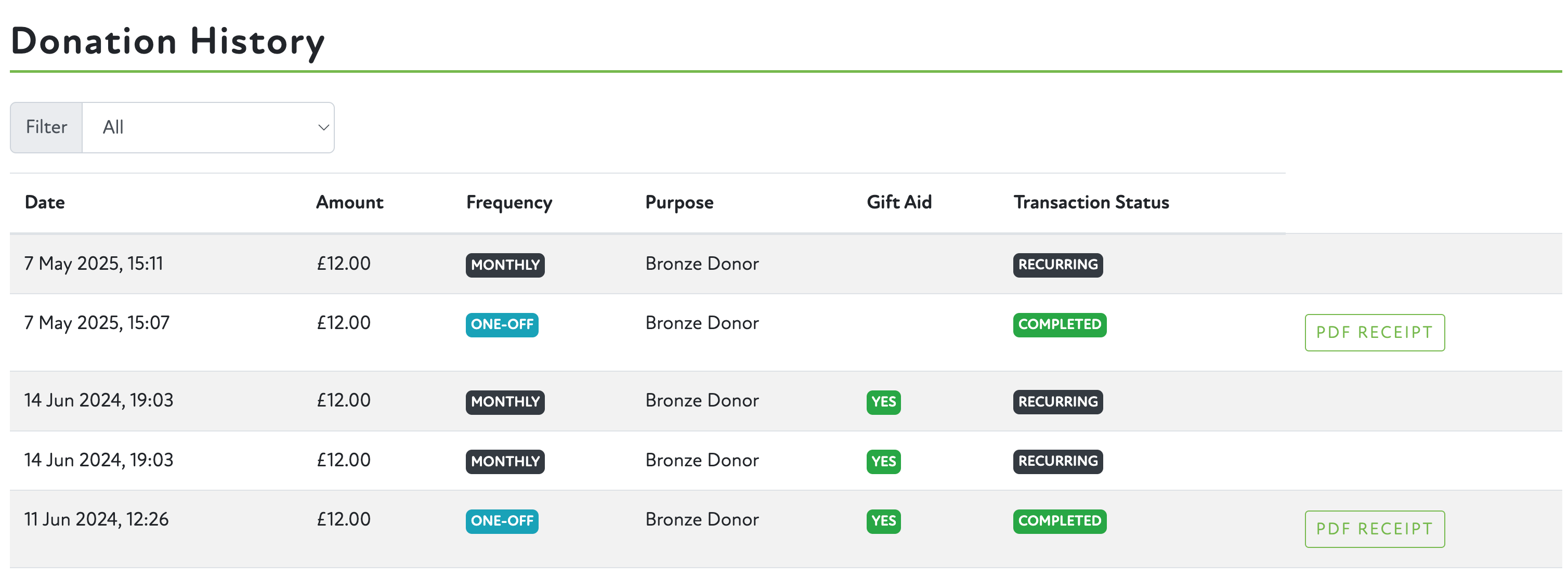Select the Frequency column header
Viewport: 1568px width, 576px height.
tap(509, 202)
